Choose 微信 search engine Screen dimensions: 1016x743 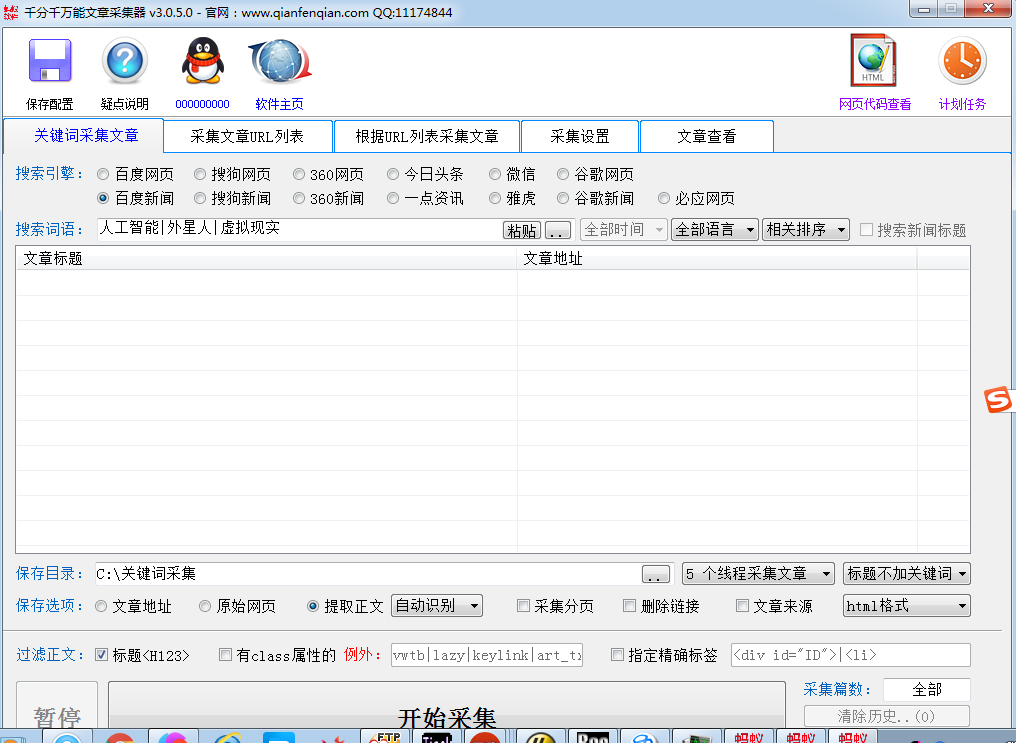coord(495,174)
